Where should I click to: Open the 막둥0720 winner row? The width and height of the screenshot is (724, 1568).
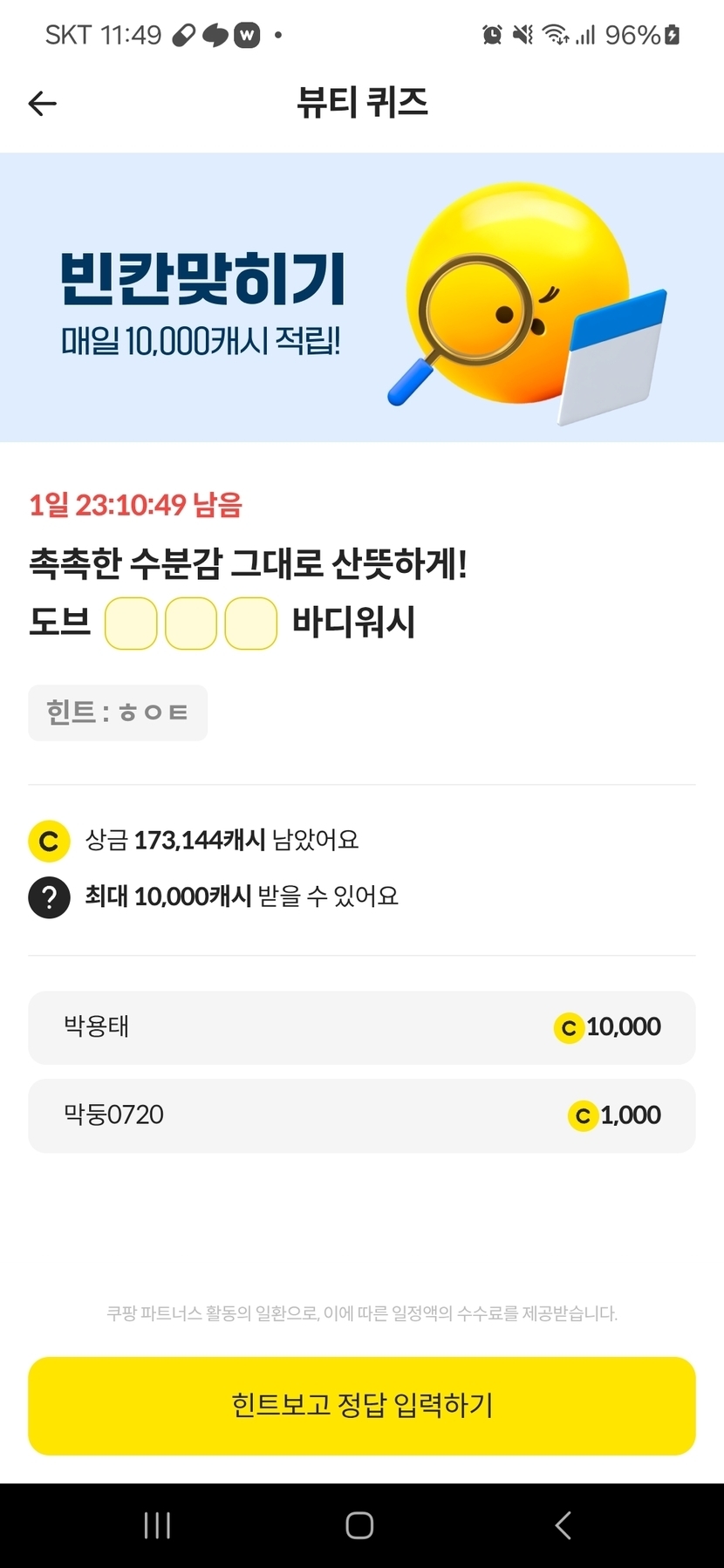coord(361,1115)
